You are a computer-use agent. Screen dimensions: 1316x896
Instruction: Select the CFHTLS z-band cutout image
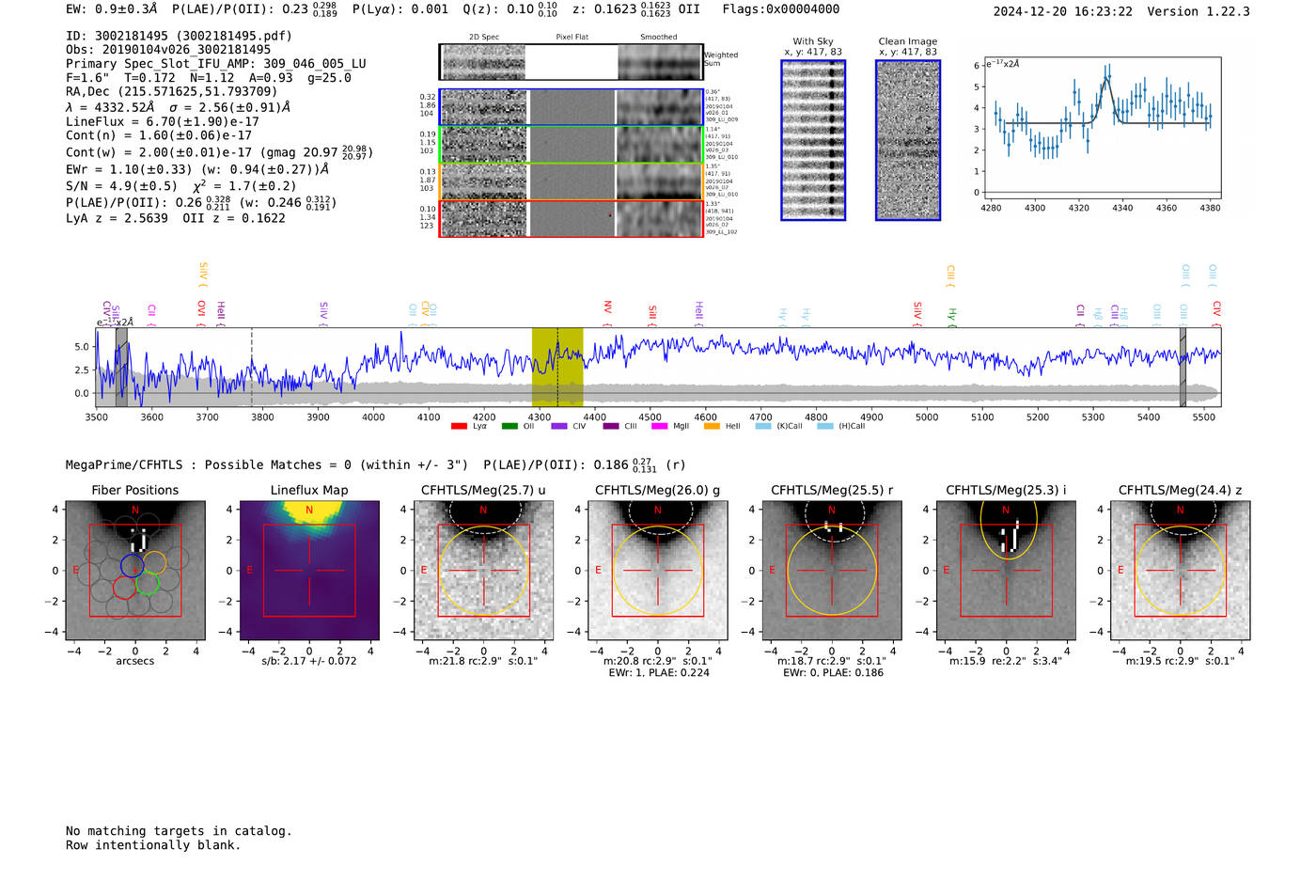tap(1181, 570)
